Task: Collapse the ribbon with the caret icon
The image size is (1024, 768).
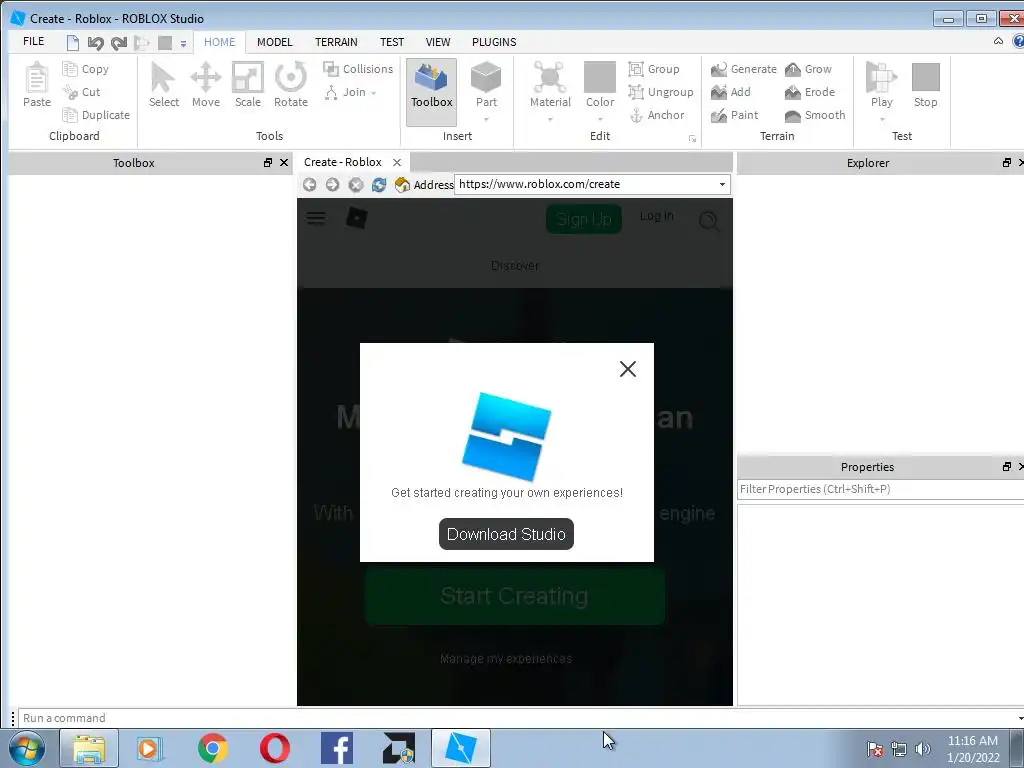Action: pos(999,41)
